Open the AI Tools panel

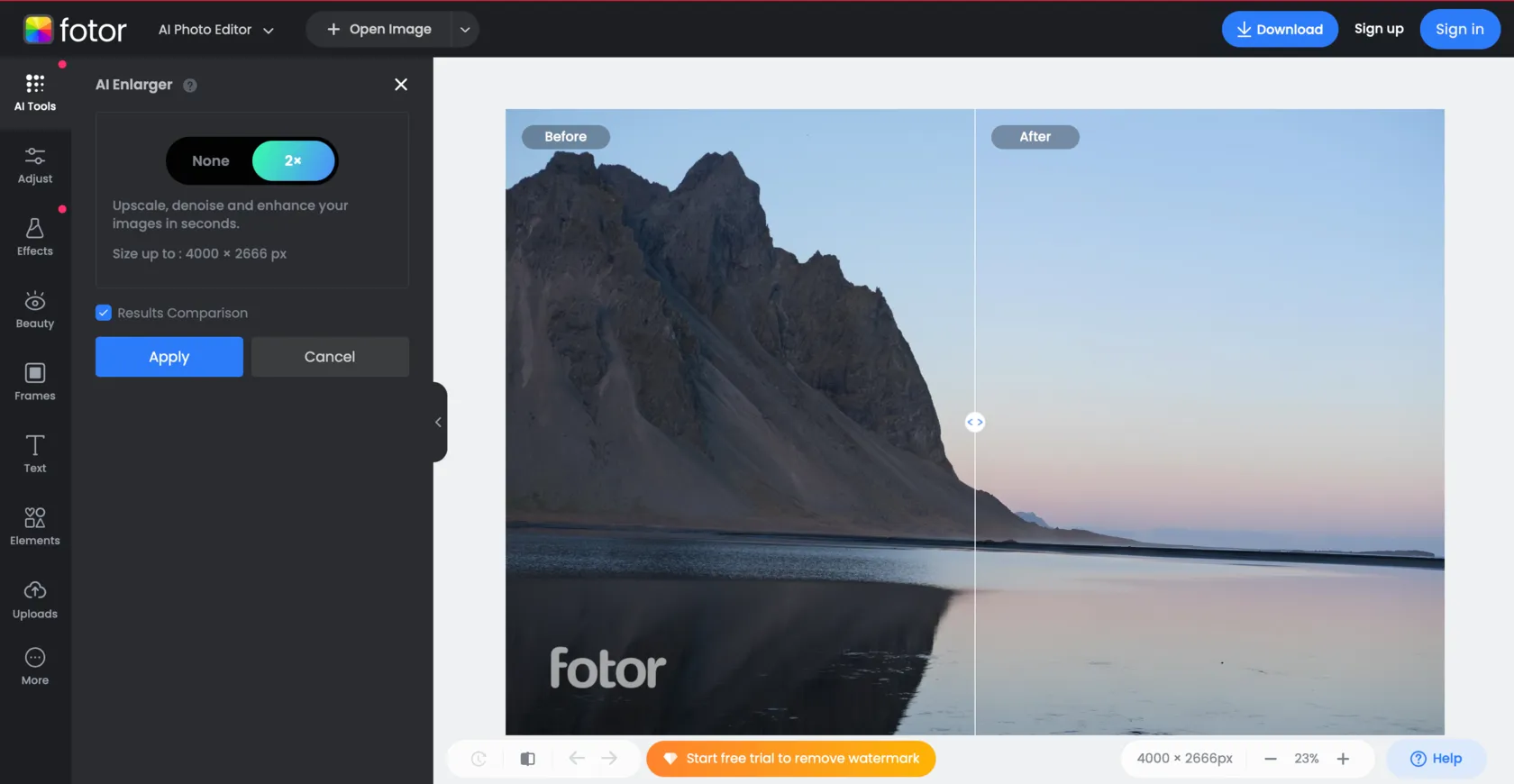click(35, 93)
